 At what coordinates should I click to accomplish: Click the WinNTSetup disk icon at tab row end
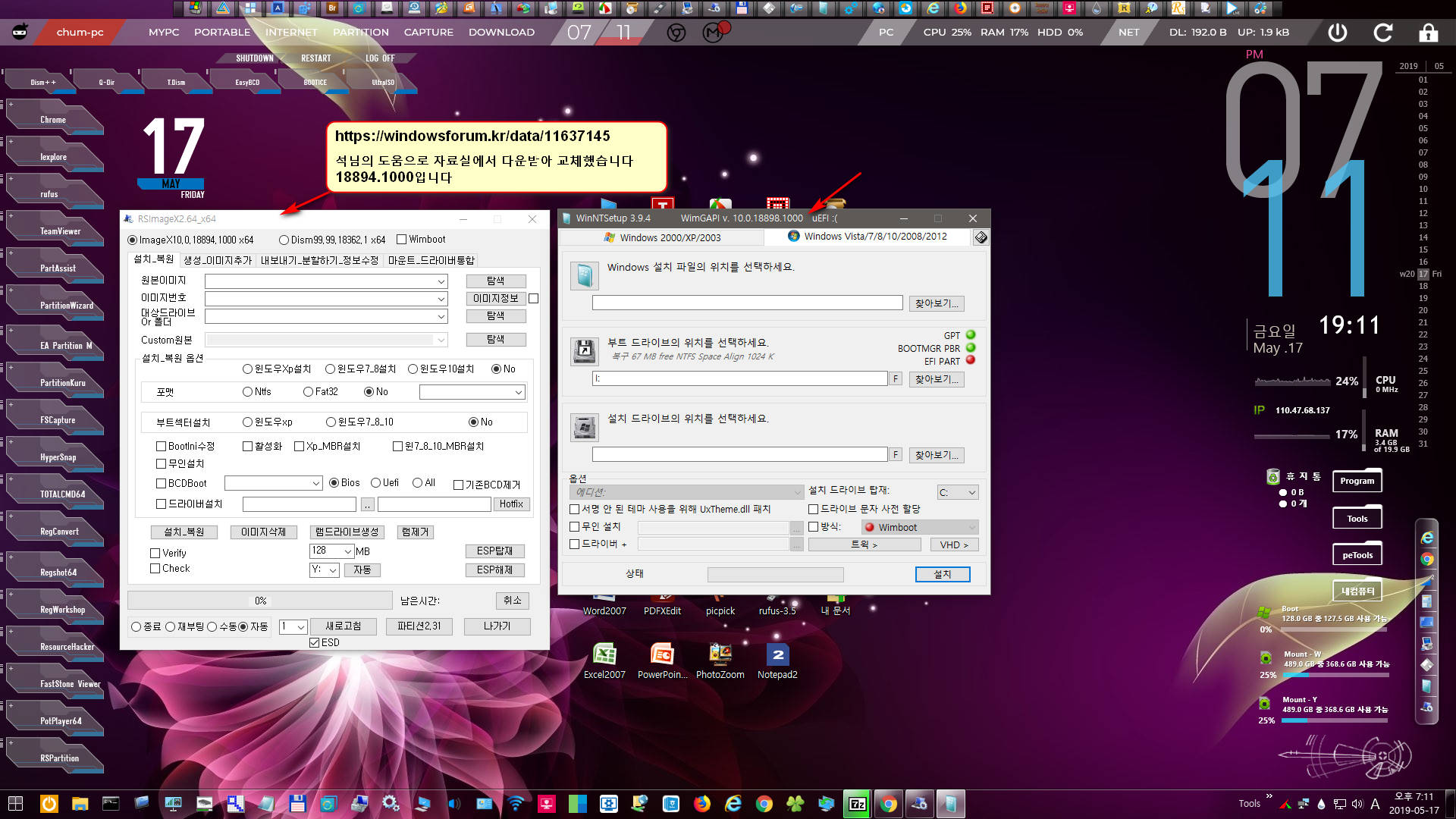point(981,237)
